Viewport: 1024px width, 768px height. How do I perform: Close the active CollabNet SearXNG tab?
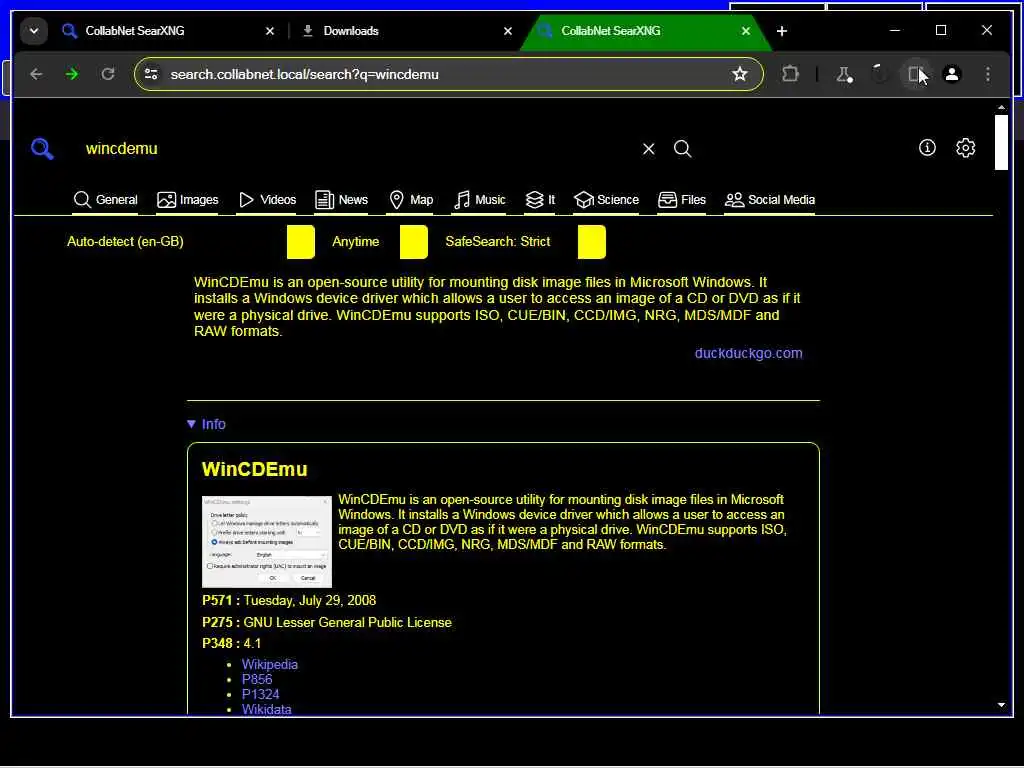746,31
